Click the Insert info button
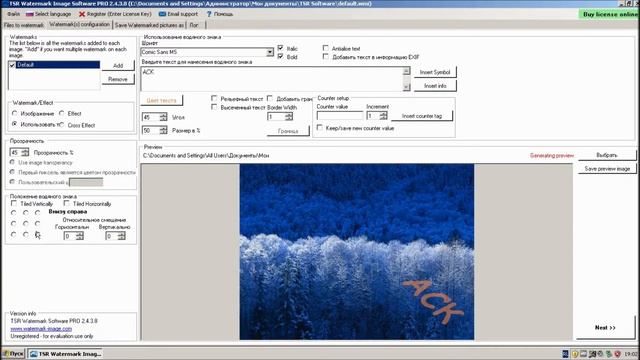Image resolution: width=640 pixels, height=360 pixels. pyautogui.click(x=435, y=86)
